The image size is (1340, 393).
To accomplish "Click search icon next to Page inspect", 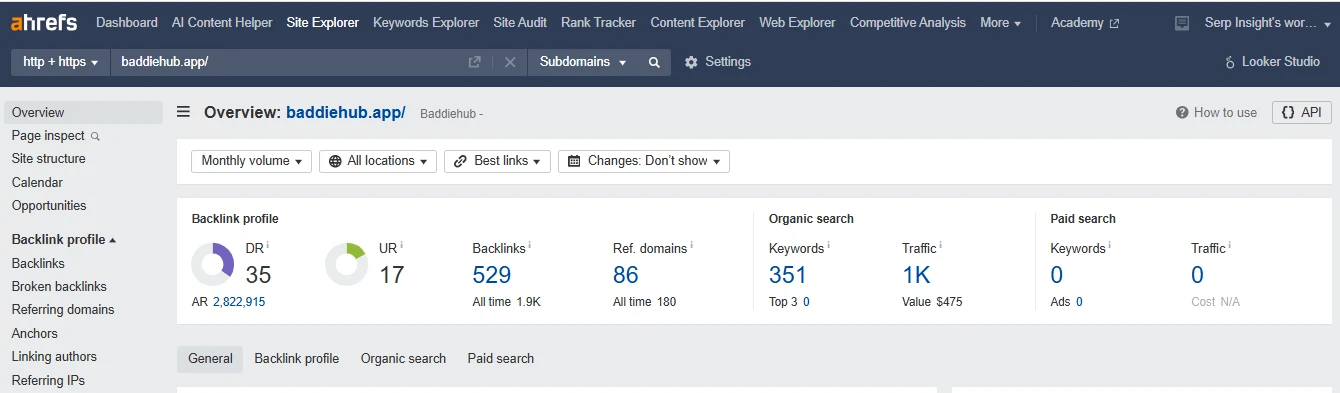I will click(x=95, y=136).
